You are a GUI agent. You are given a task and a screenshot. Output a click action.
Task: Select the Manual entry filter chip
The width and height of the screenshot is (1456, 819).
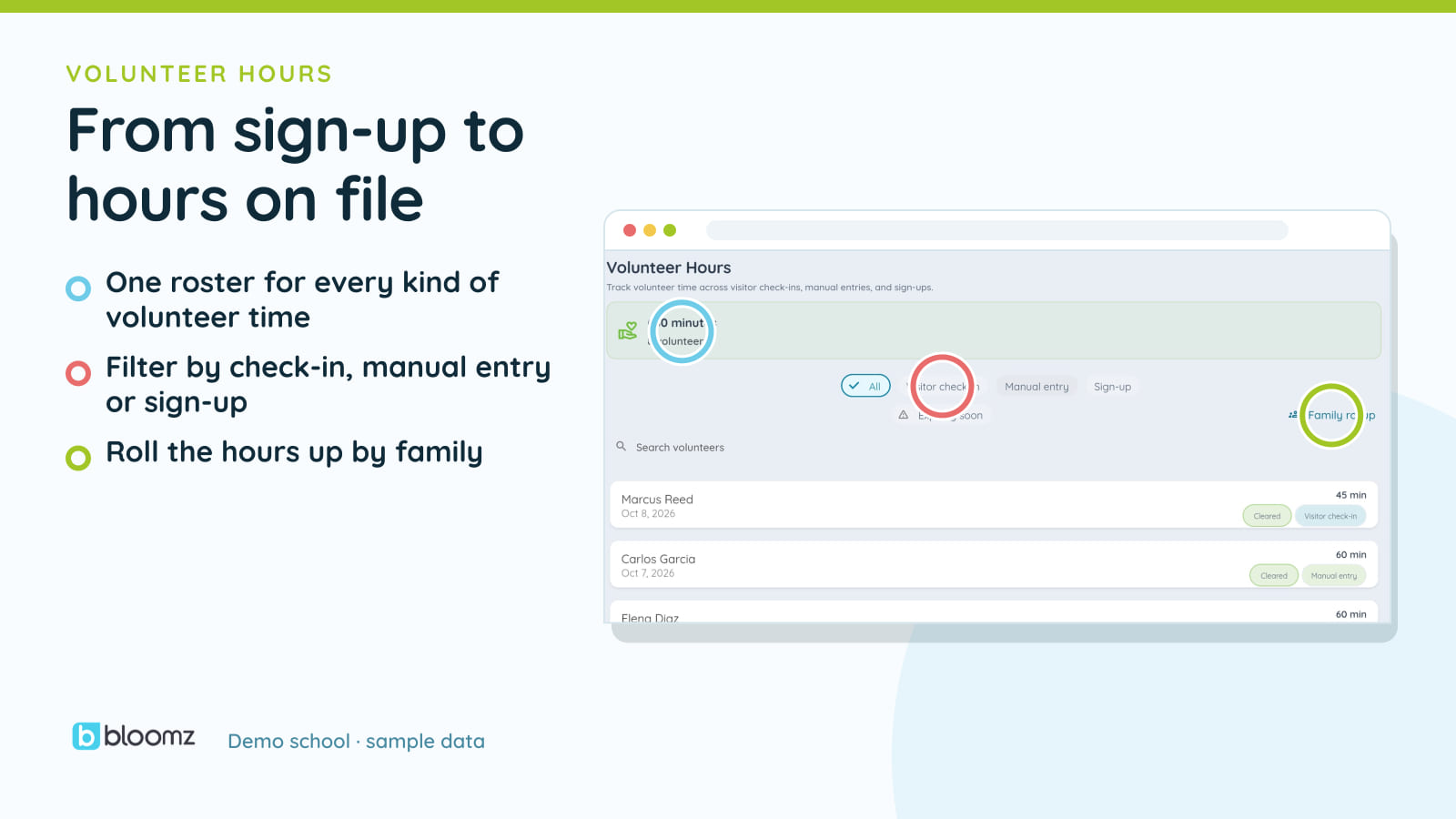click(1036, 387)
